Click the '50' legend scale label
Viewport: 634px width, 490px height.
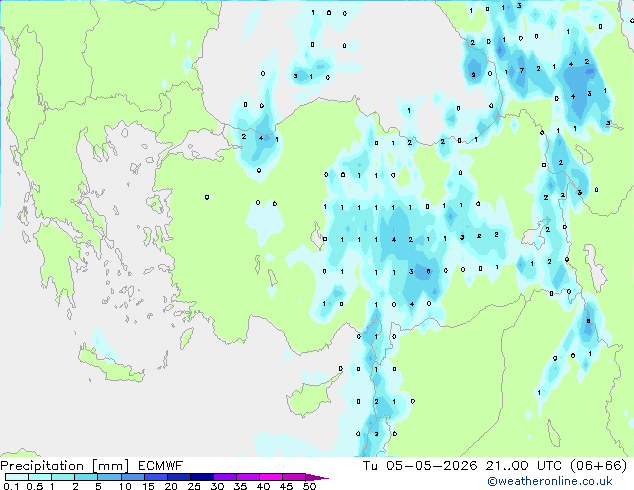(x=309, y=486)
